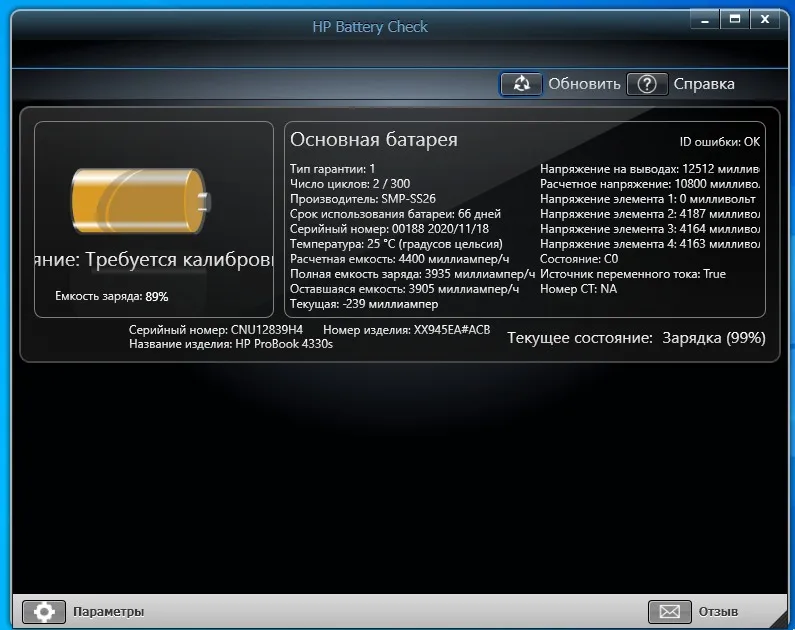Image resolution: width=795 pixels, height=630 pixels.
Task: Click Температура: 25 °C row
Action: [396, 244]
